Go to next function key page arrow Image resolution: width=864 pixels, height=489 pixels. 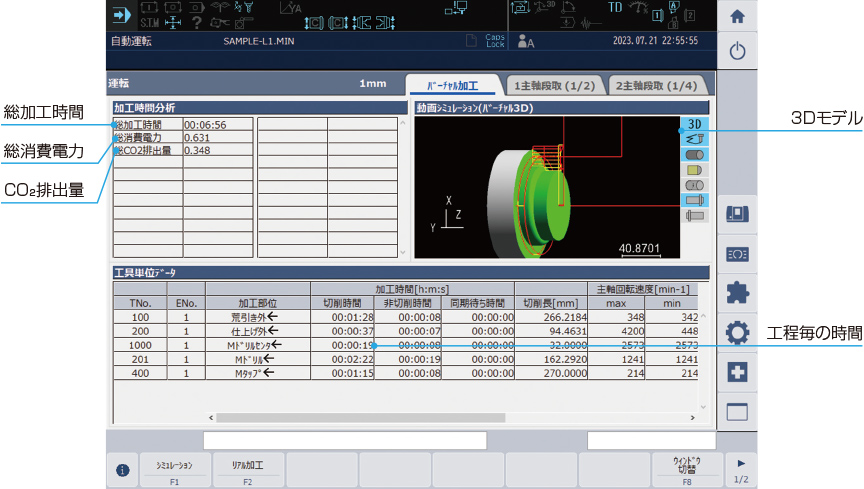pos(740,470)
